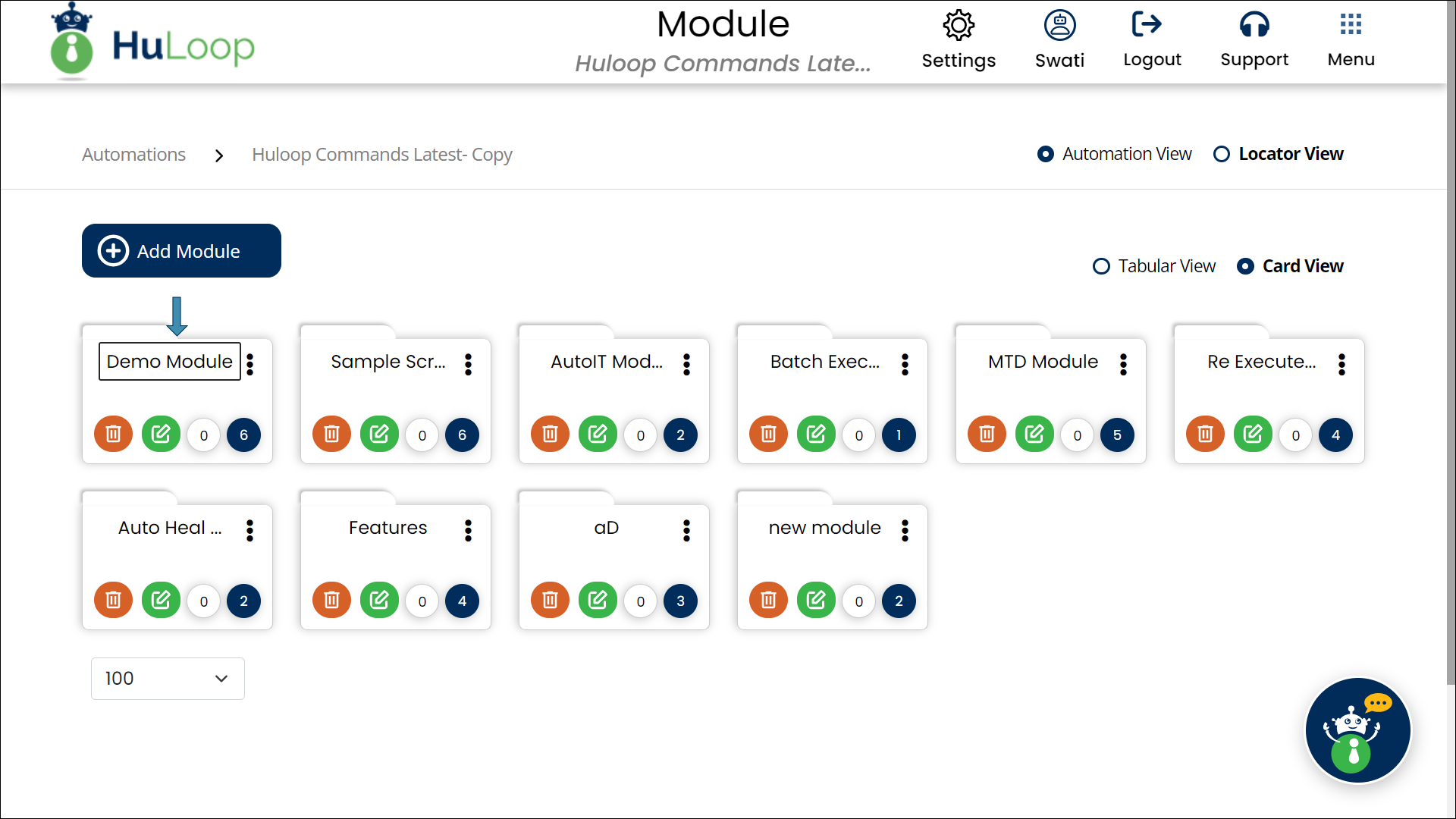
Task: Edit the Sample Scr... module
Action: pos(379,435)
